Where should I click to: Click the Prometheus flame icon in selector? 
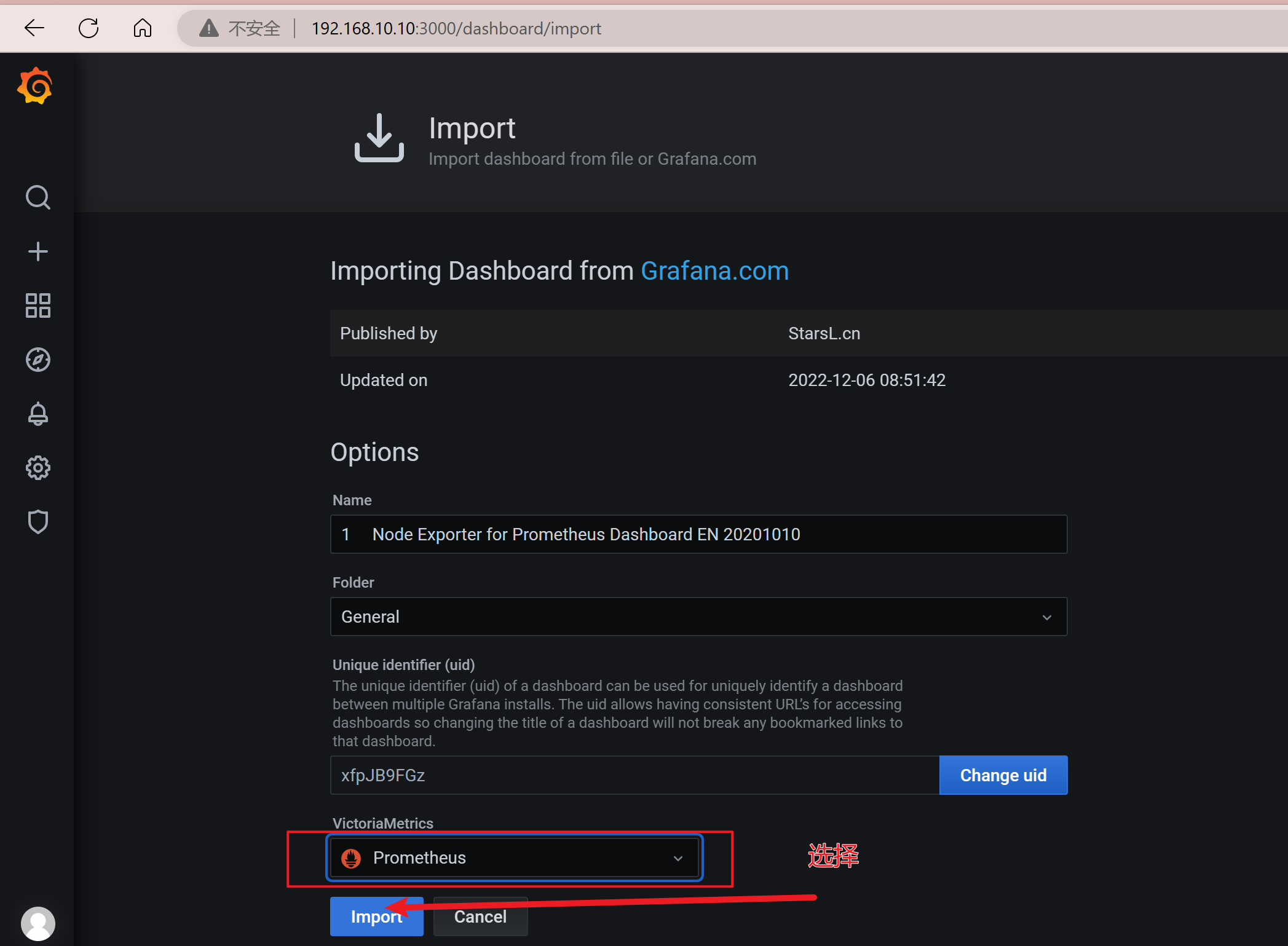click(x=351, y=857)
